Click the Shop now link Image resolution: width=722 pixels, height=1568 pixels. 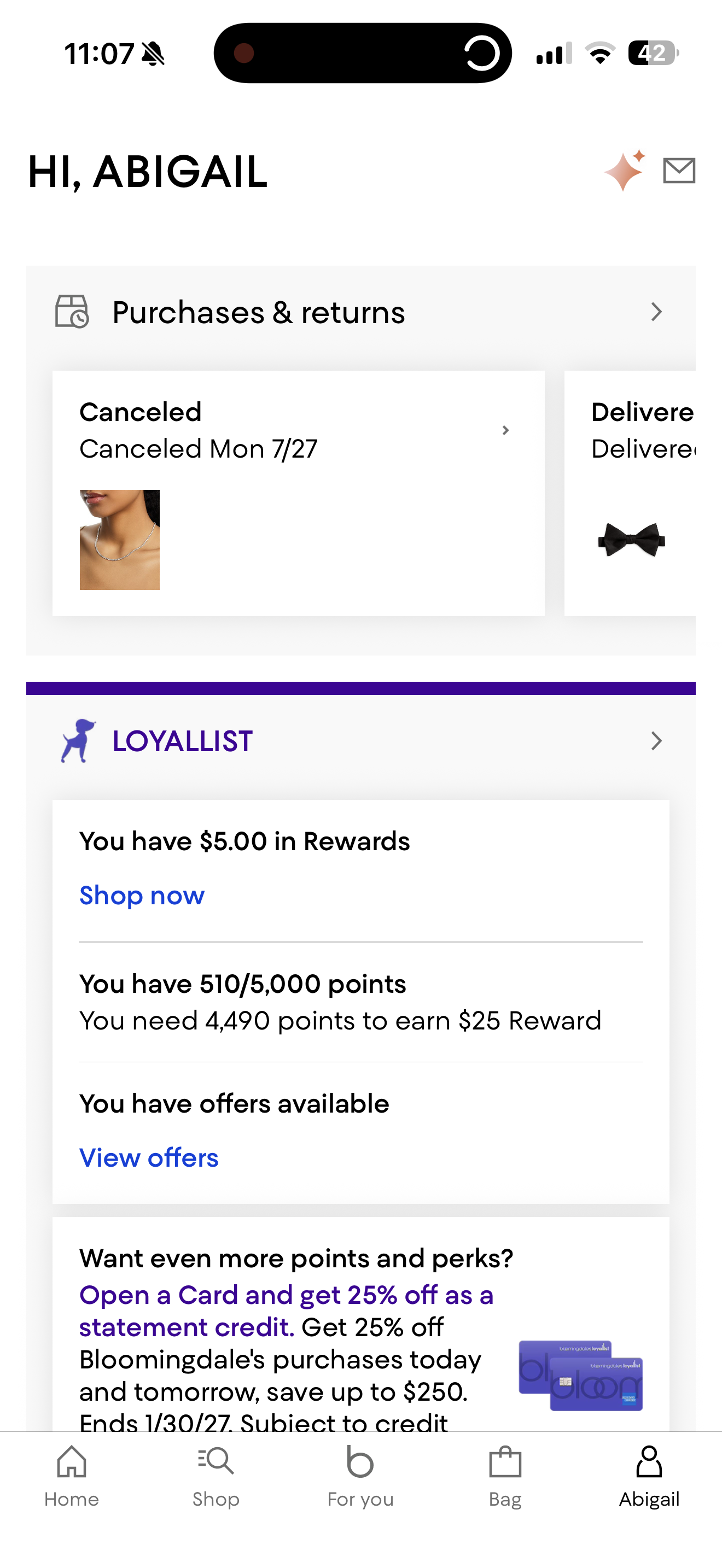[142, 896]
